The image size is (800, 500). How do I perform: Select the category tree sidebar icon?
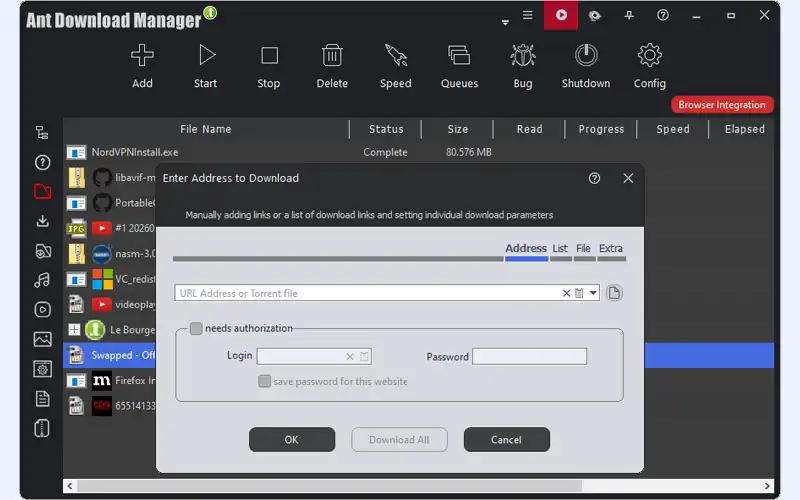(42, 133)
